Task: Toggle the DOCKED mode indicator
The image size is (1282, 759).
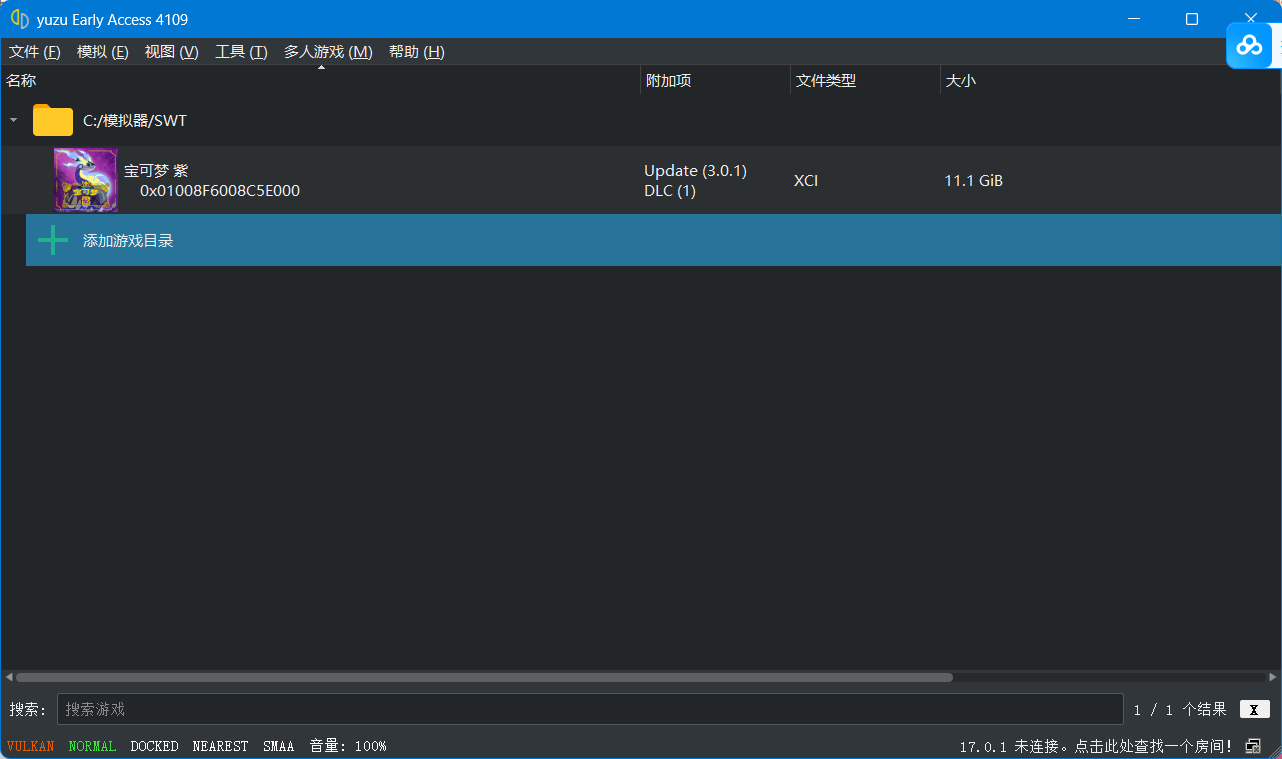Action: coord(155,746)
